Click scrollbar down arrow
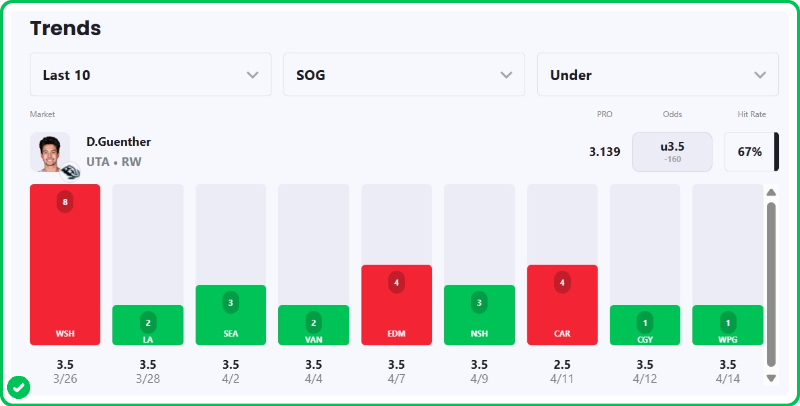 pos(771,378)
